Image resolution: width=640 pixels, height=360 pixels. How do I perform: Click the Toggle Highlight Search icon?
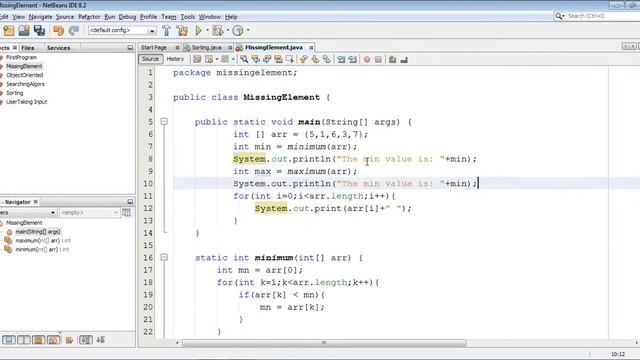(278, 60)
